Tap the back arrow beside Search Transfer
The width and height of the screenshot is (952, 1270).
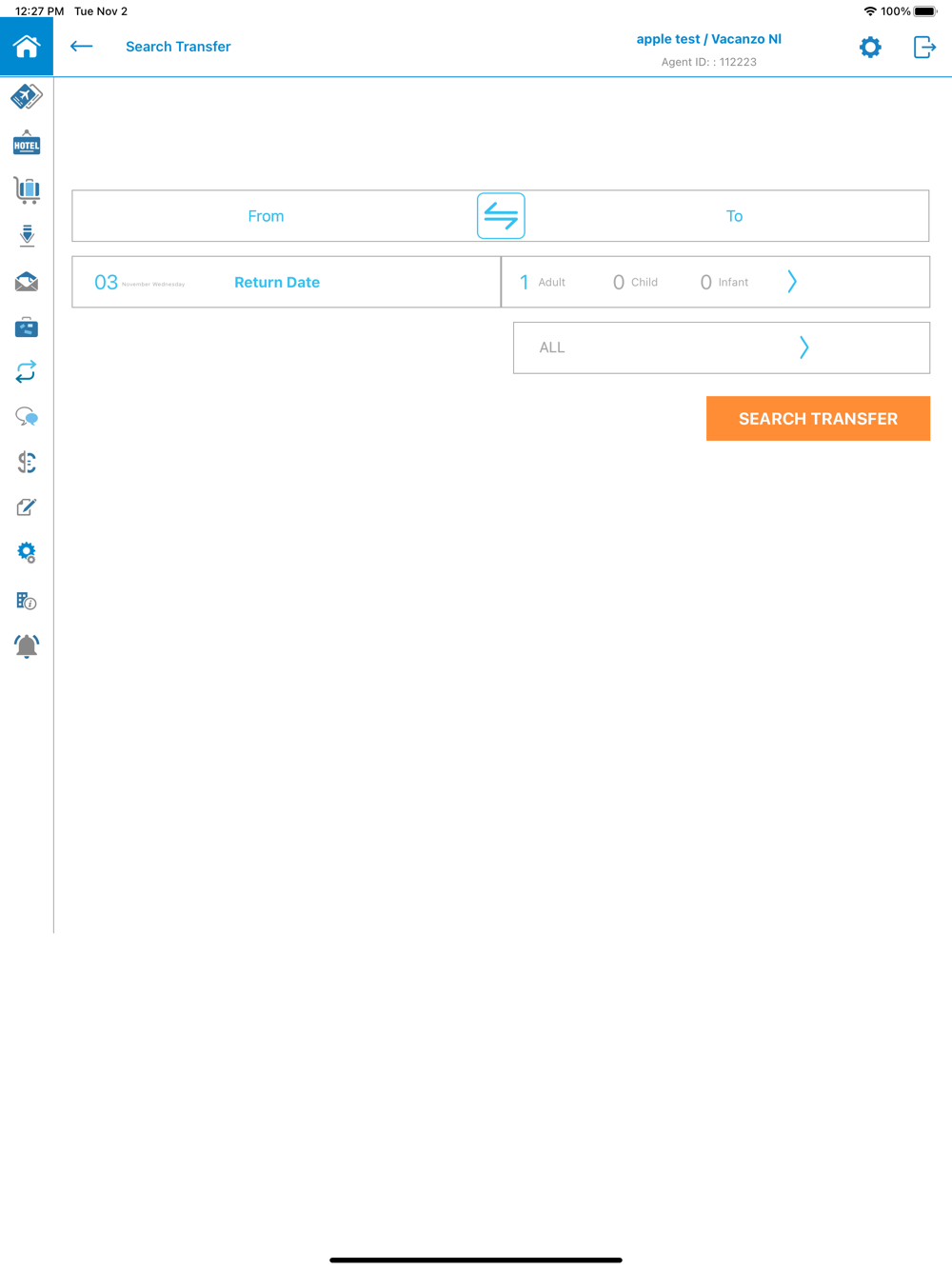click(82, 46)
